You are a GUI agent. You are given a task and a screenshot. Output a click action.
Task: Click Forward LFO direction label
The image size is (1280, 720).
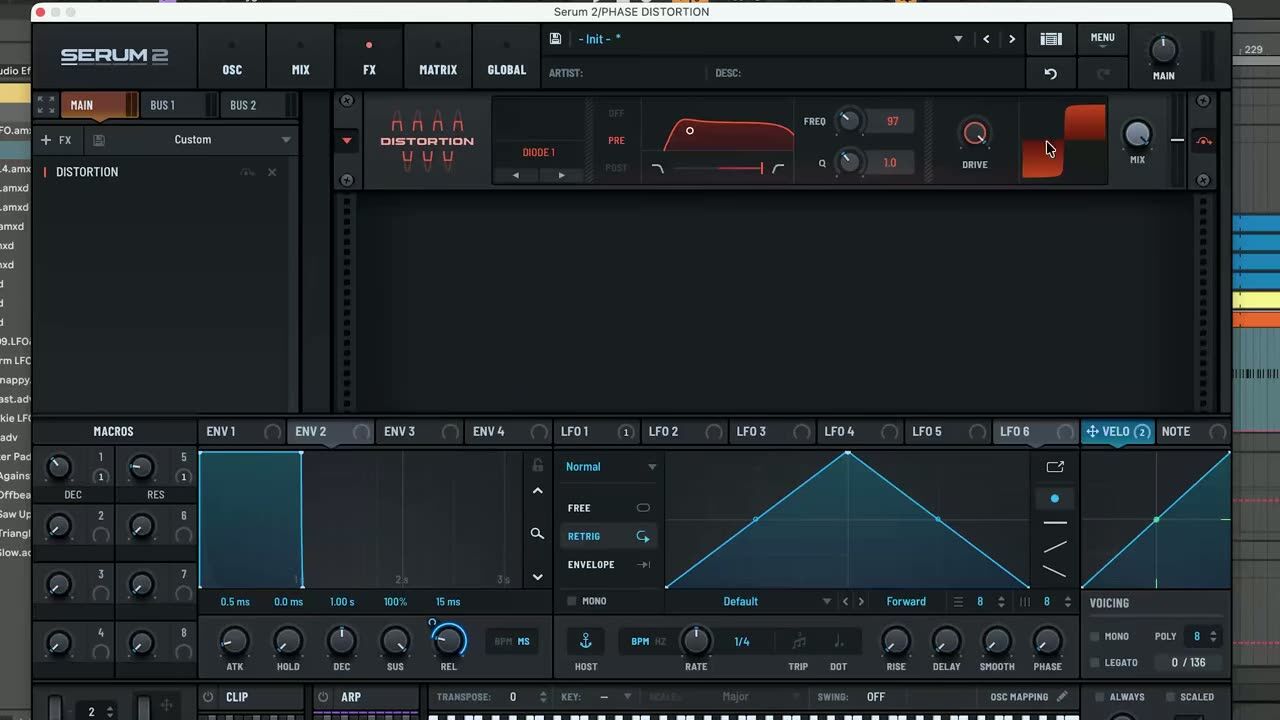coord(906,602)
